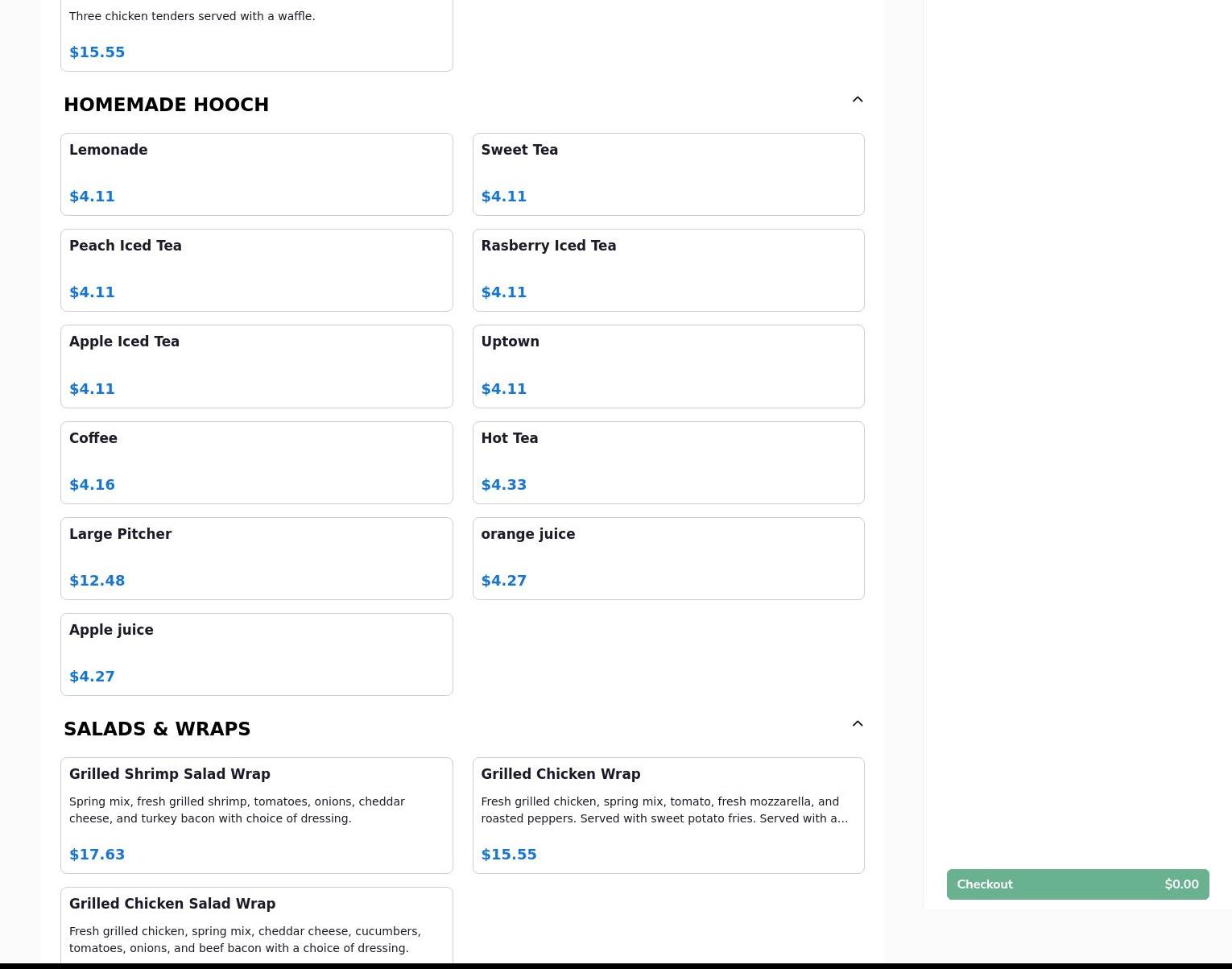The image size is (1232, 969).
Task: Click the $17.63 shrimp wrap price
Action: click(97, 855)
